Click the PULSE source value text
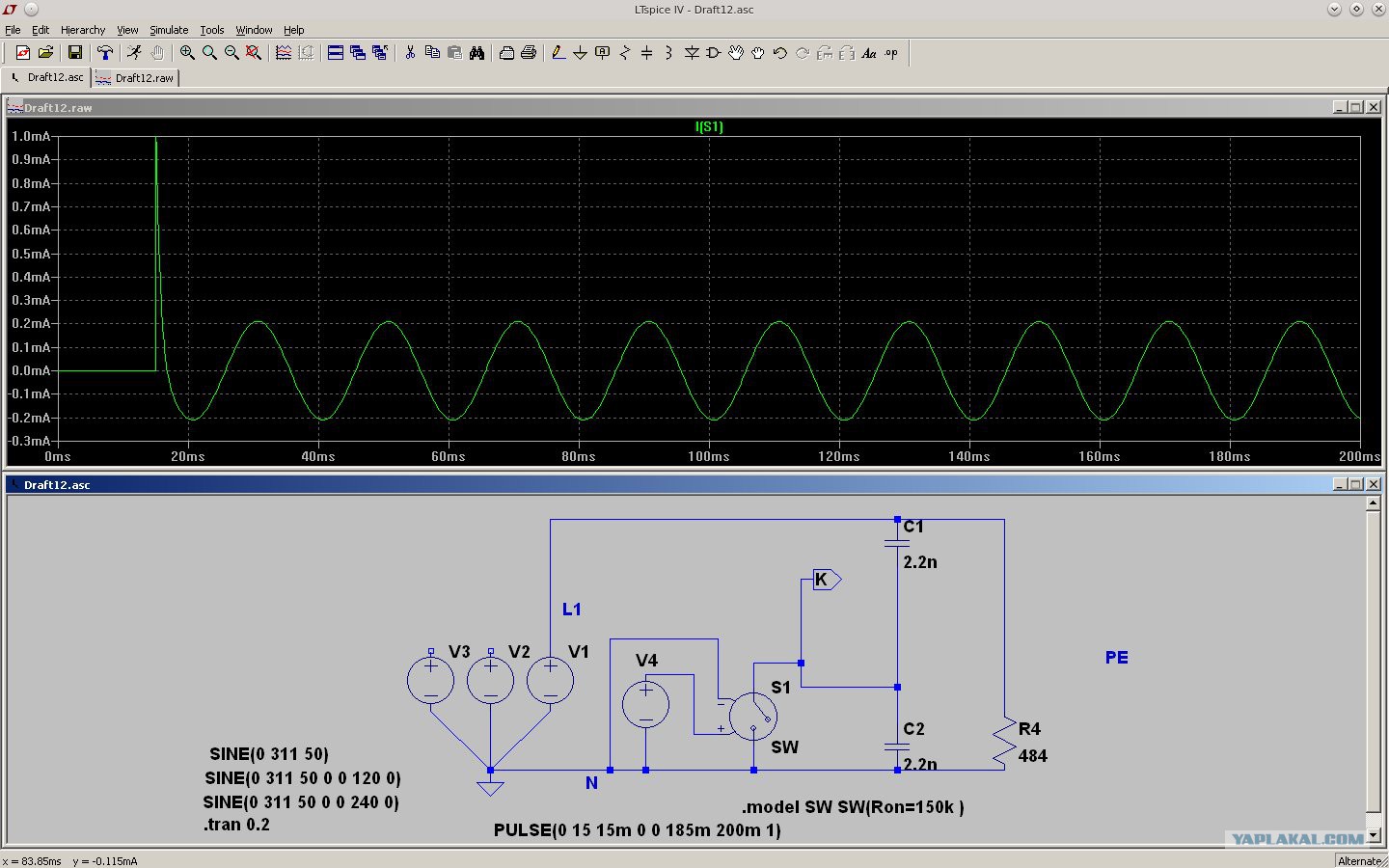Viewport: 1389px width, 868px height. [x=638, y=830]
